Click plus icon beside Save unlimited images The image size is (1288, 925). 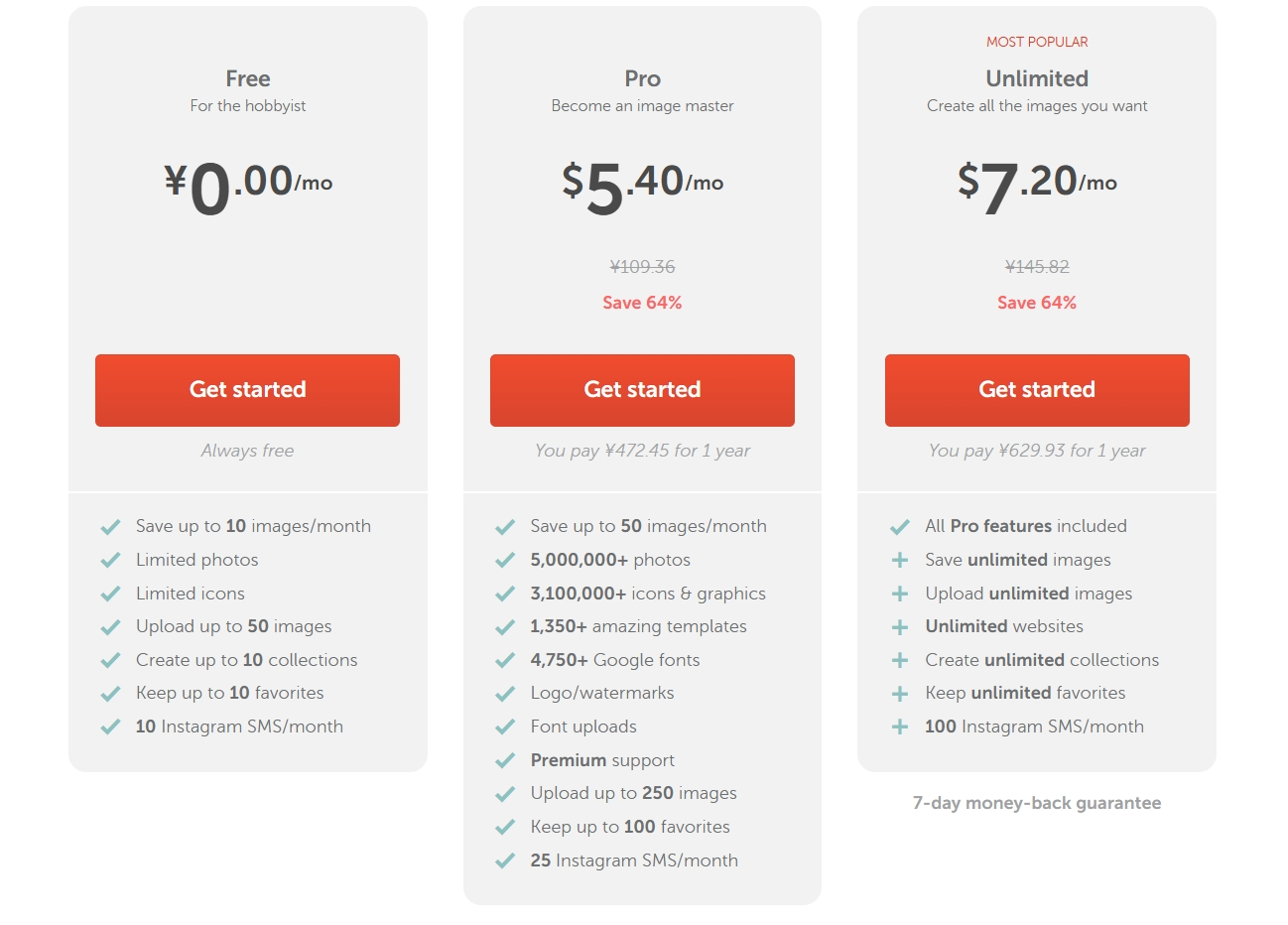pos(900,561)
